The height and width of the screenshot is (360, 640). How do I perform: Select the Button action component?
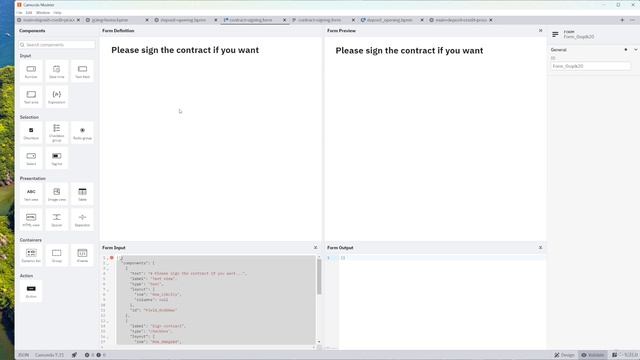(31, 291)
